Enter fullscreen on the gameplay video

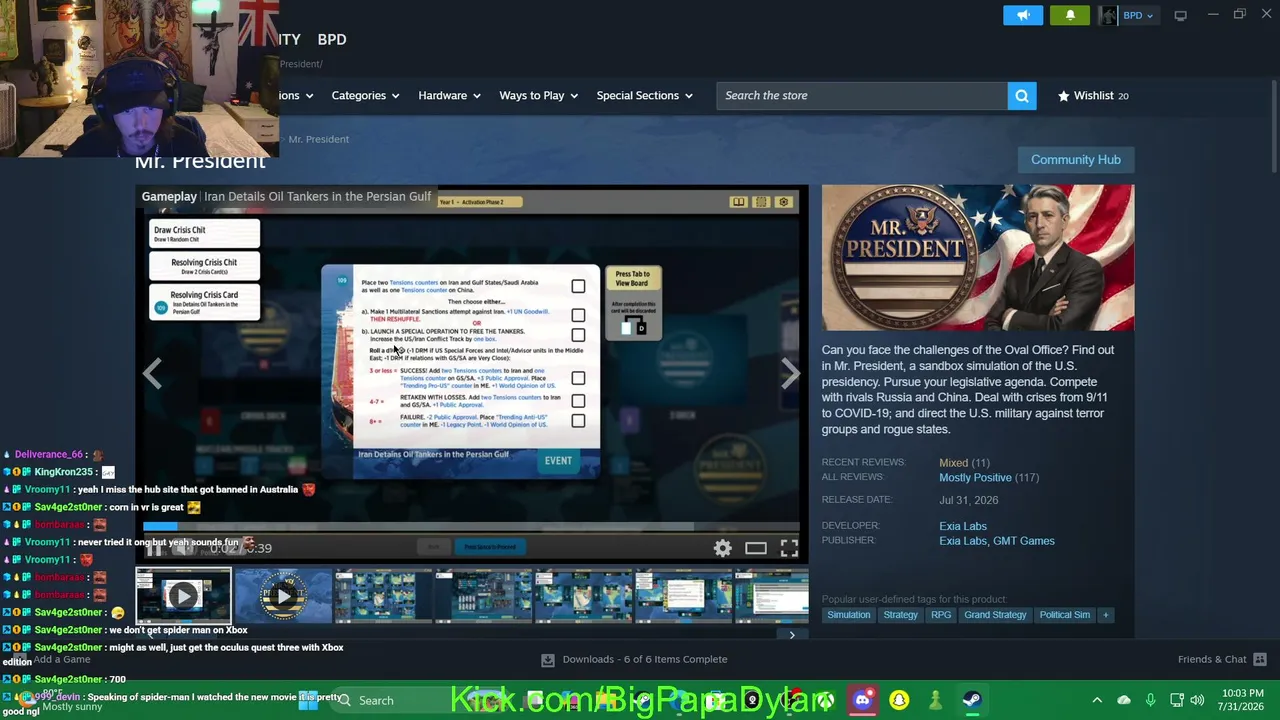click(x=789, y=548)
